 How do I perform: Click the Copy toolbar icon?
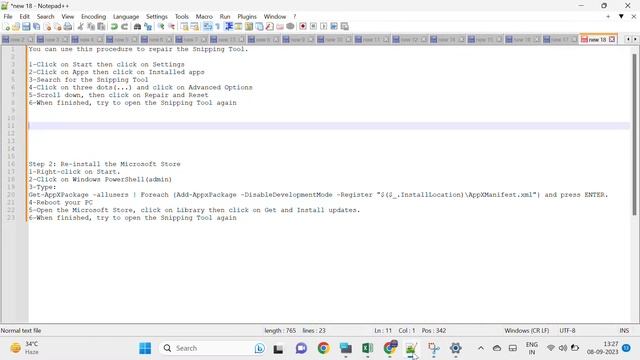(x=91, y=27)
